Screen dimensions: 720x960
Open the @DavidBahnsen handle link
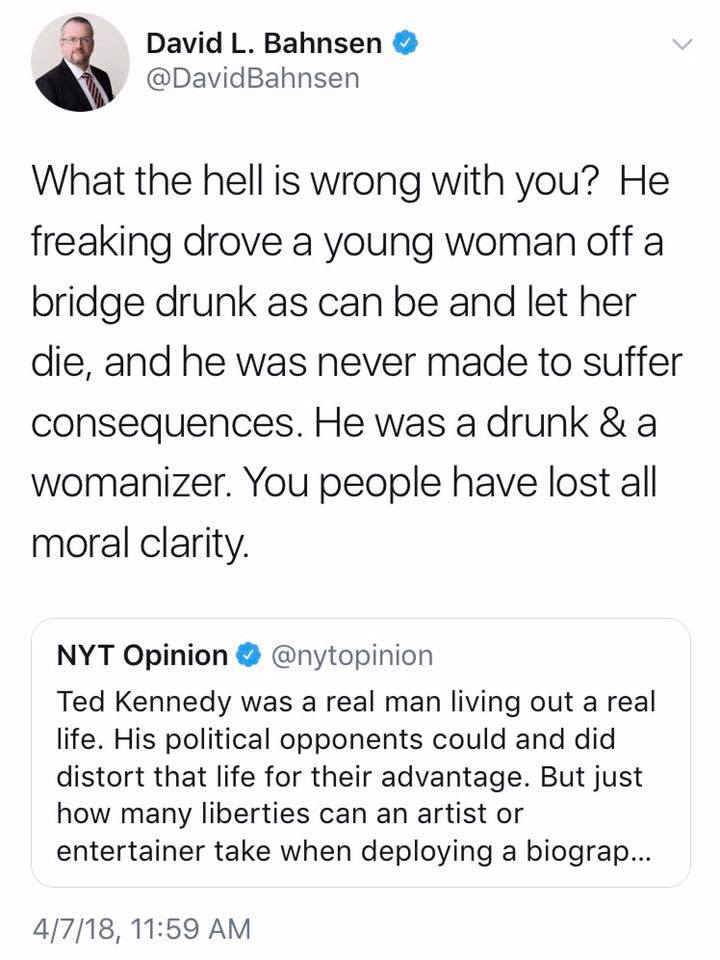click(252, 78)
